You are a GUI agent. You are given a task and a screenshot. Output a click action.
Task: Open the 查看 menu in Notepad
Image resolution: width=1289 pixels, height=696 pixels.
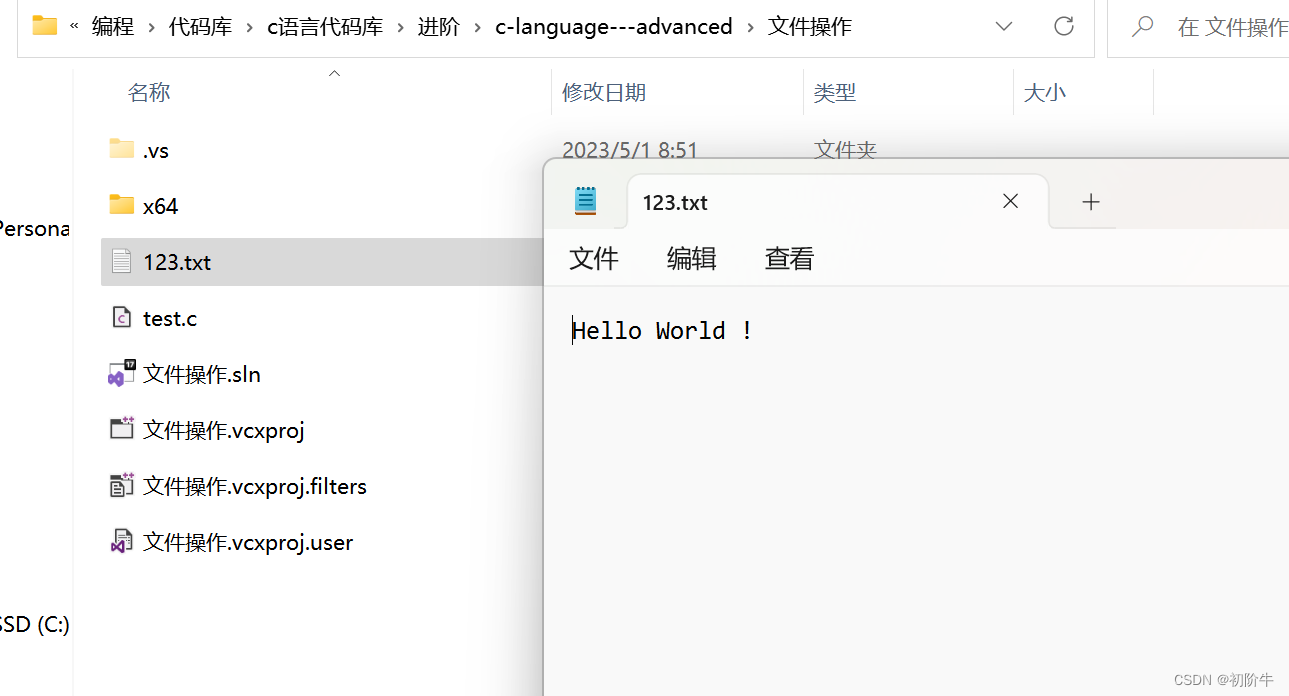click(x=790, y=259)
